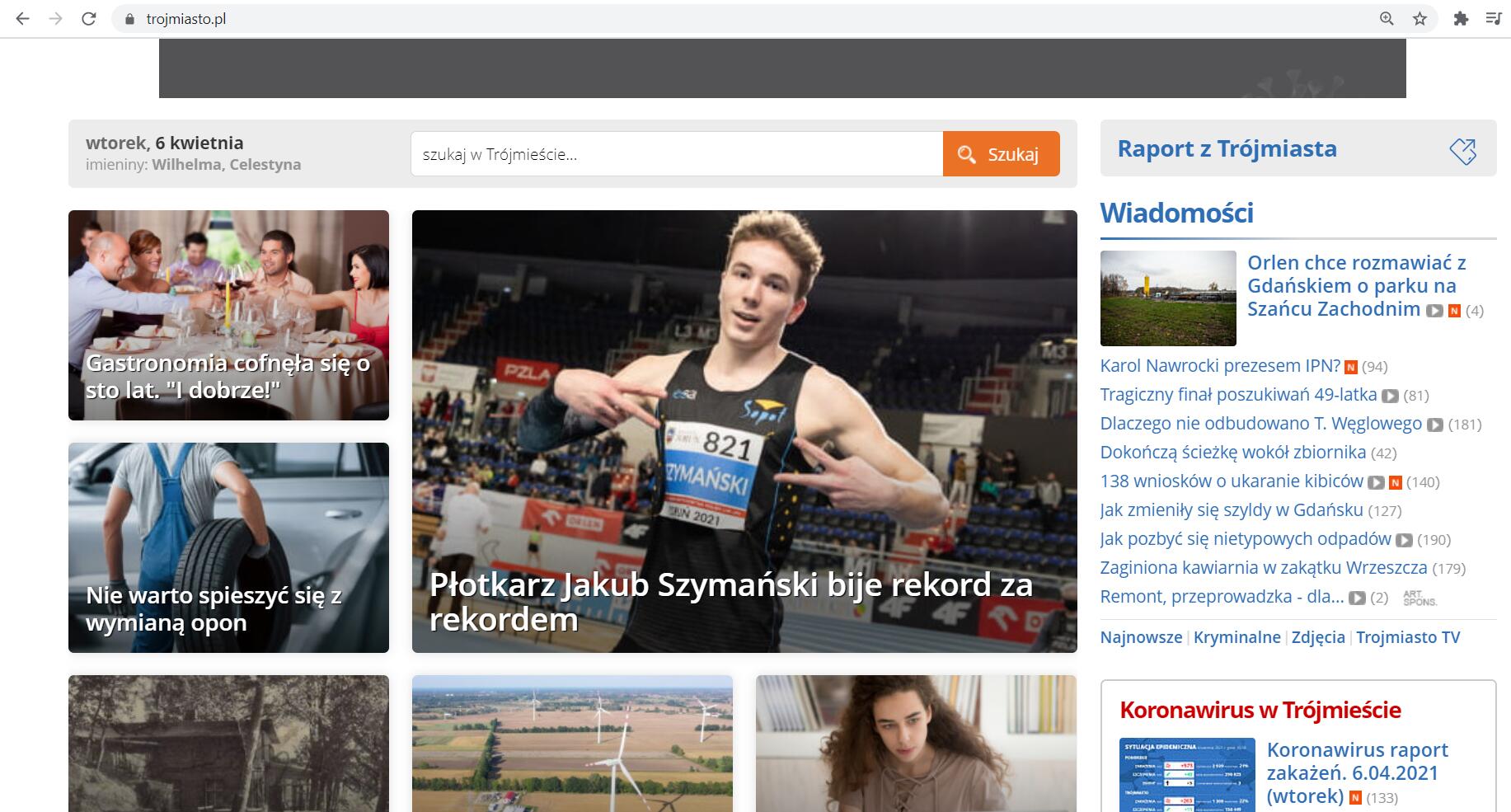Click the 'szukaj w Trójmieście' search field
This screenshot has width=1511, height=812.
pos(676,154)
